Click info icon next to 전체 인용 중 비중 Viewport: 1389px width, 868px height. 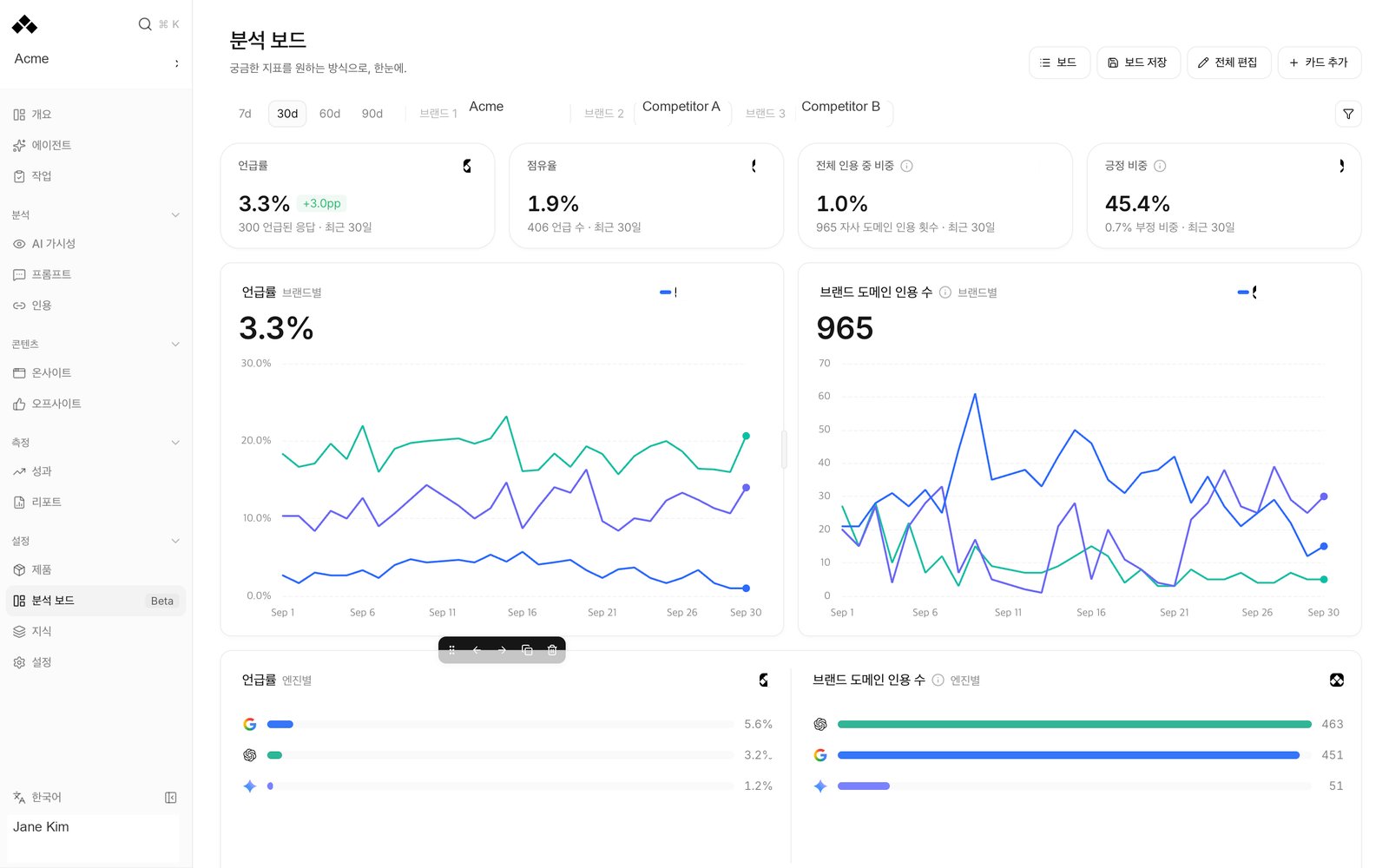pos(906,166)
